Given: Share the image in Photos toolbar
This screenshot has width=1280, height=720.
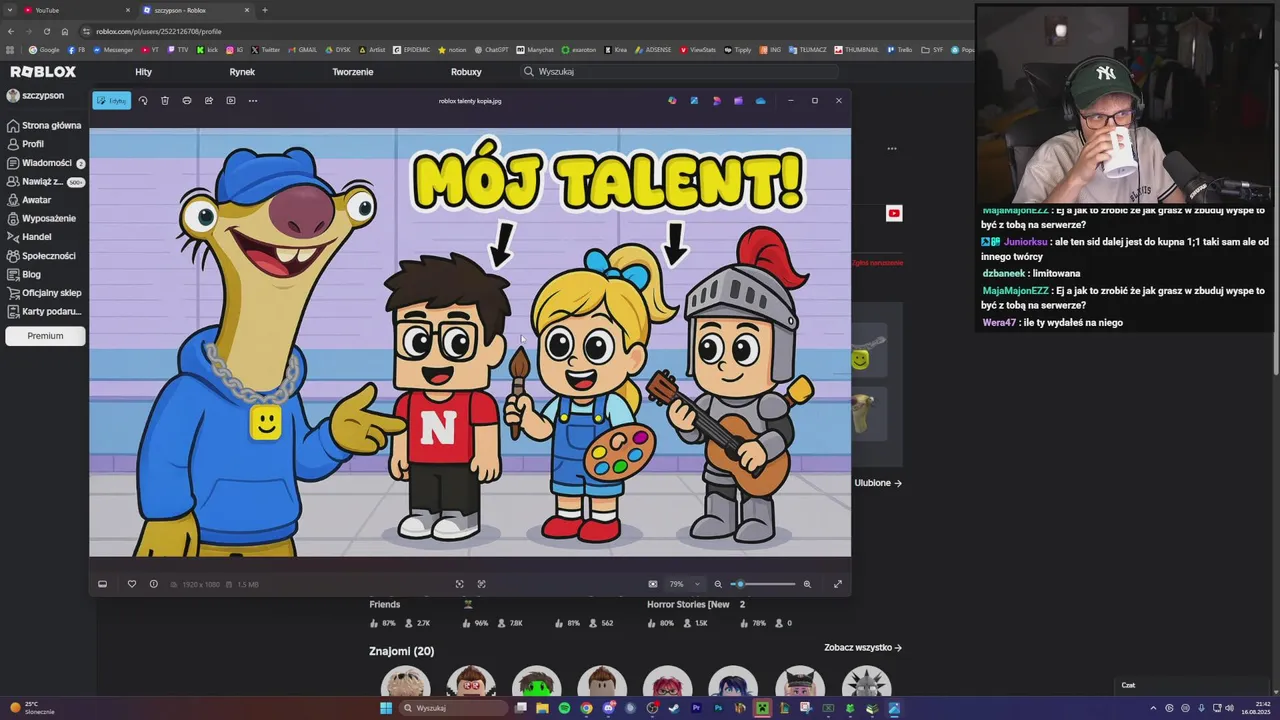Looking at the screenshot, I should coord(209,100).
